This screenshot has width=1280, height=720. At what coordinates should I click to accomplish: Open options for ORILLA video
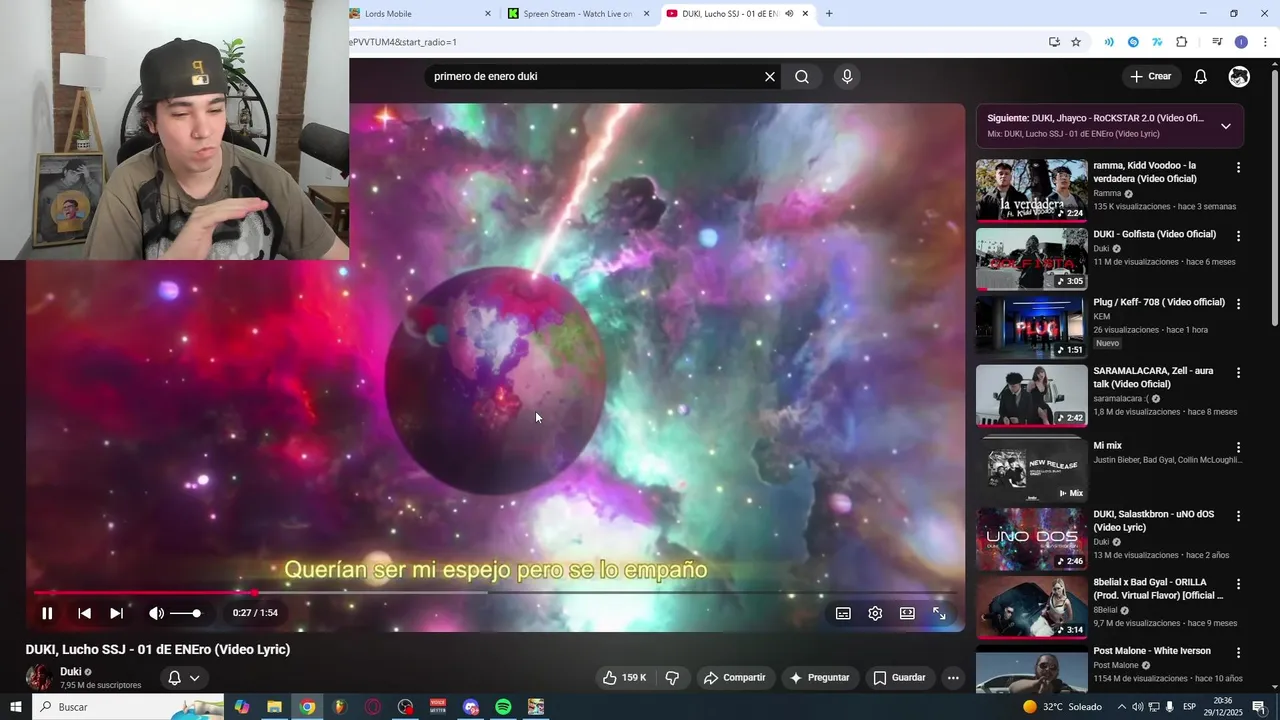[x=1238, y=584]
